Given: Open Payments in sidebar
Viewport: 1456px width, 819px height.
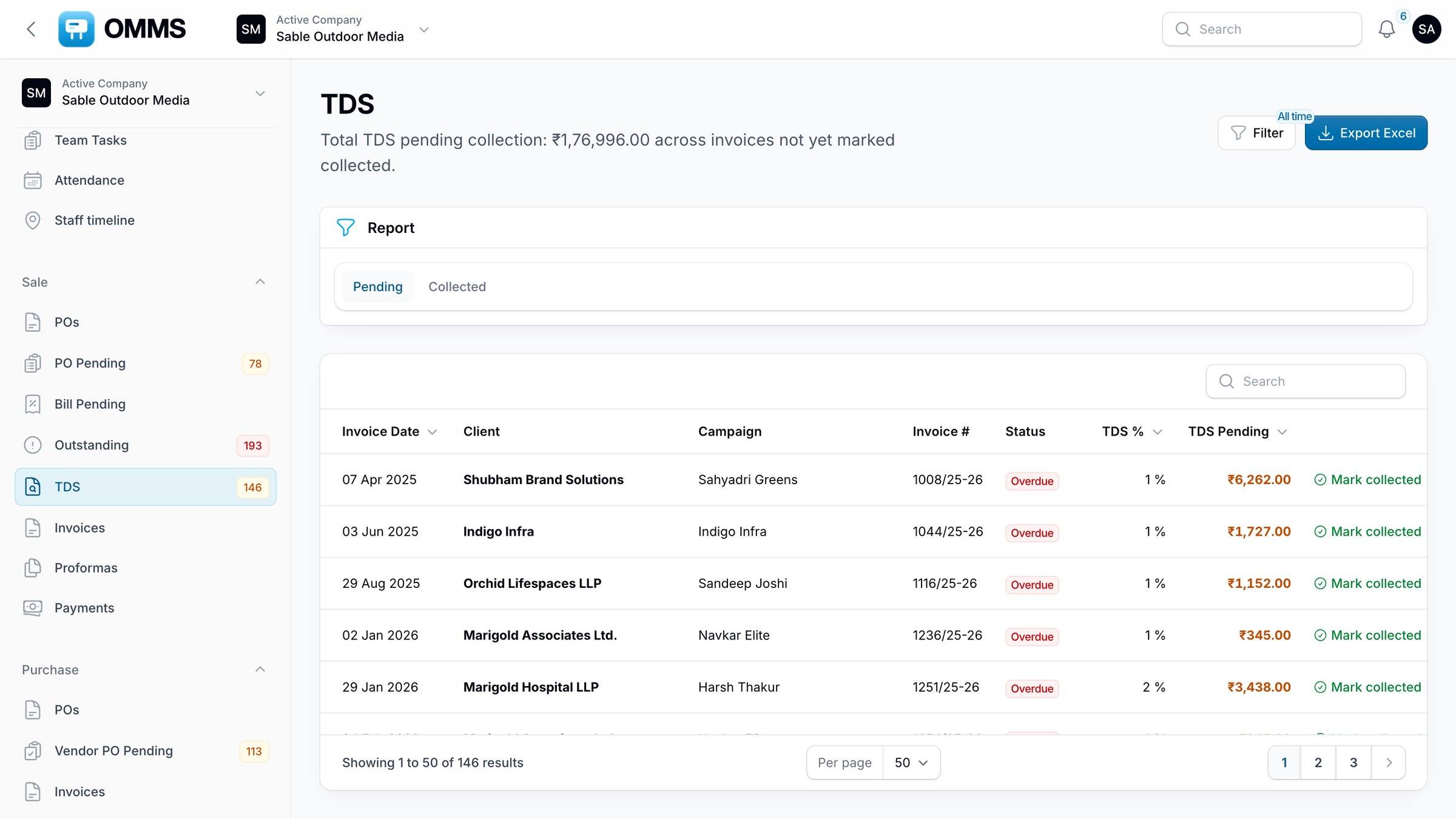Looking at the screenshot, I should [x=146, y=608].
